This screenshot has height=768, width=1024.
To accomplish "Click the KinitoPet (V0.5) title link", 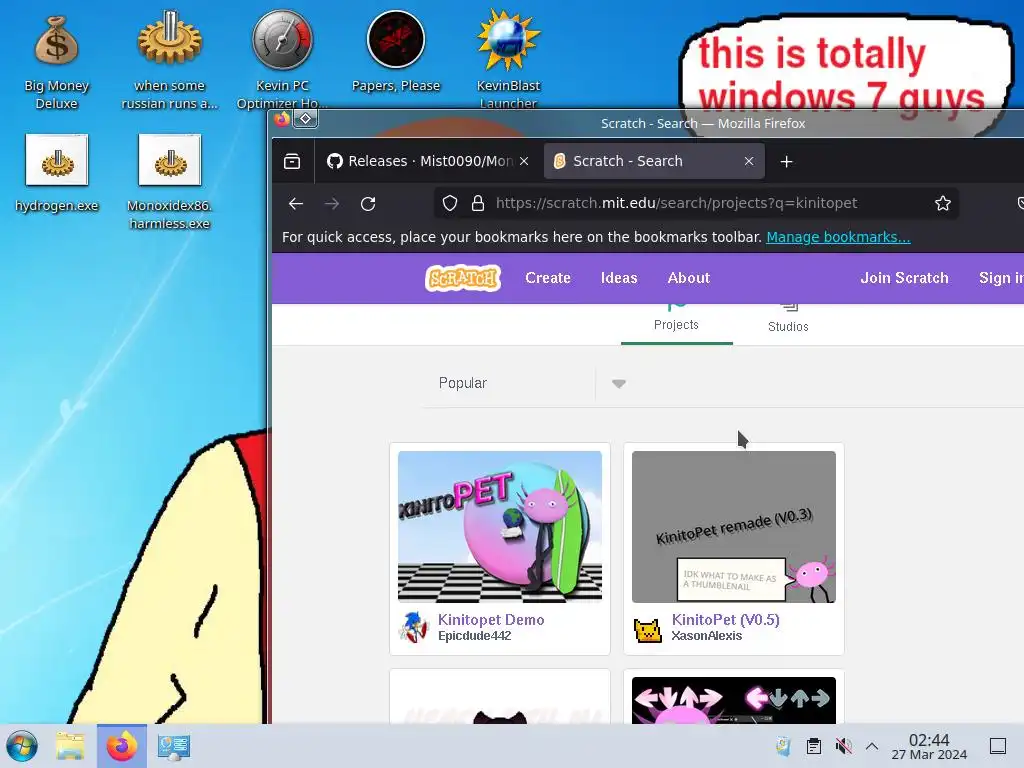I will pyautogui.click(x=726, y=620).
